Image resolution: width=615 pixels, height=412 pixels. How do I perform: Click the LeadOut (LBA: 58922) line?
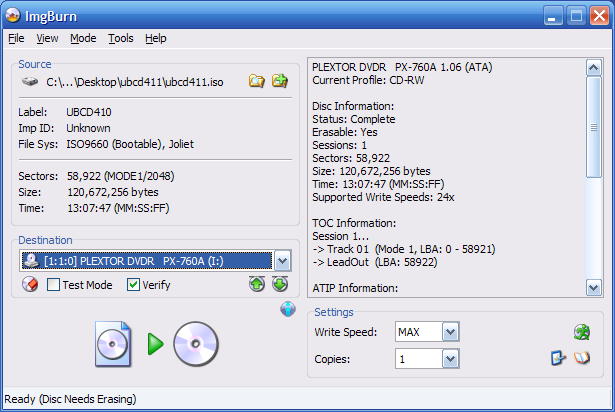click(x=375, y=262)
